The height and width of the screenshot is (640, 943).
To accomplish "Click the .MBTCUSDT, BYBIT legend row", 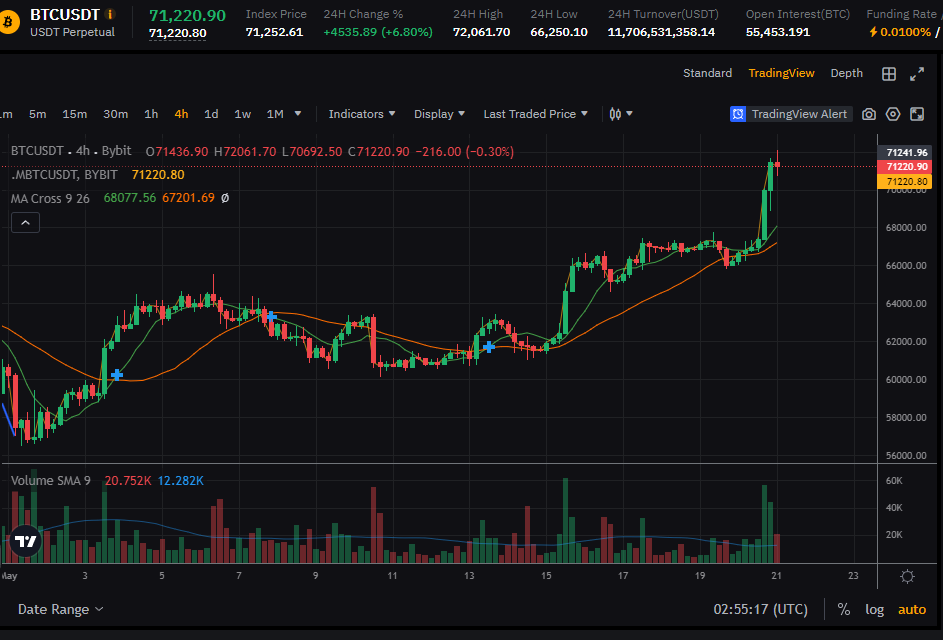I will 97,174.
